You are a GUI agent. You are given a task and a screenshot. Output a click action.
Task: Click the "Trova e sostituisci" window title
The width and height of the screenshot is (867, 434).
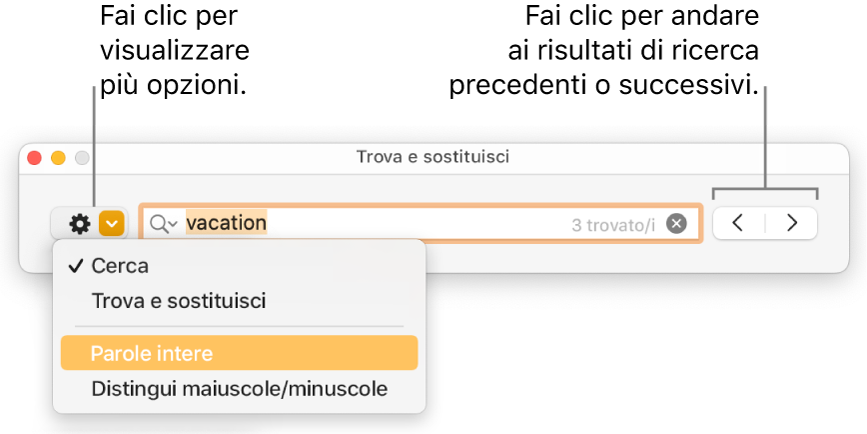(x=433, y=157)
